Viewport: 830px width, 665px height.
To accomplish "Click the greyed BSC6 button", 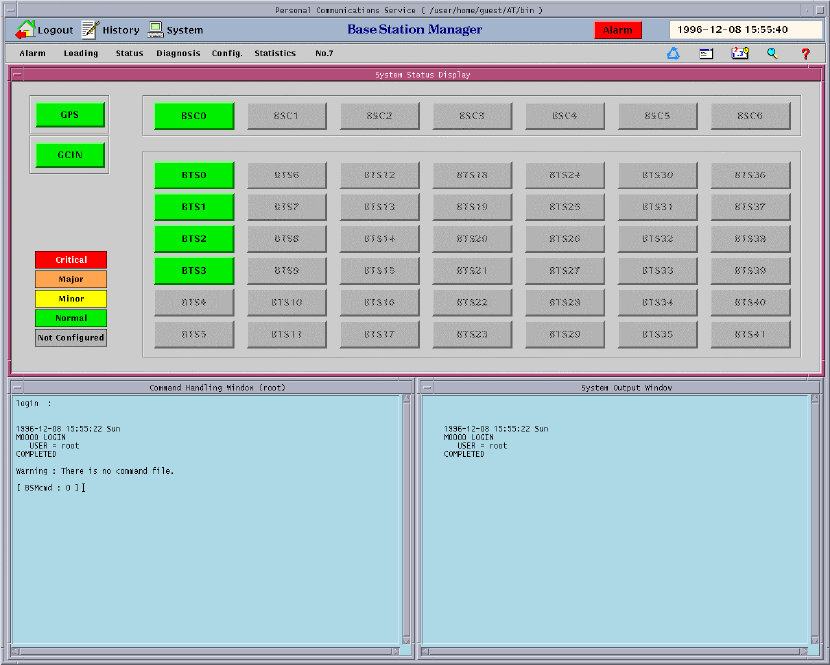I will (750, 115).
